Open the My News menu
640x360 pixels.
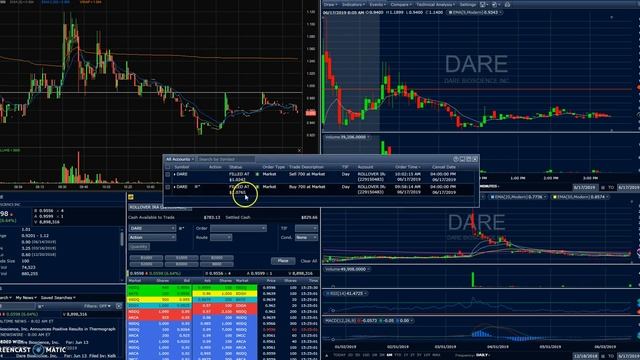(26, 298)
